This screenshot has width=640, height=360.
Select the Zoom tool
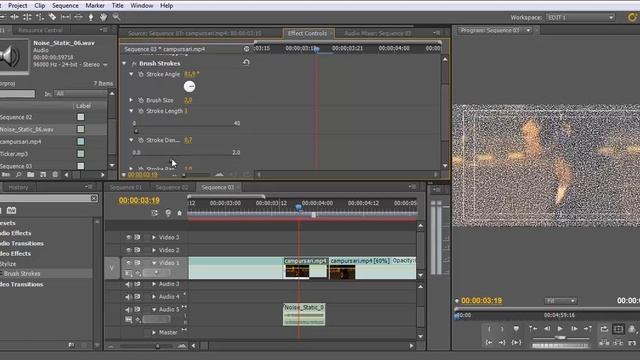point(116,17)
